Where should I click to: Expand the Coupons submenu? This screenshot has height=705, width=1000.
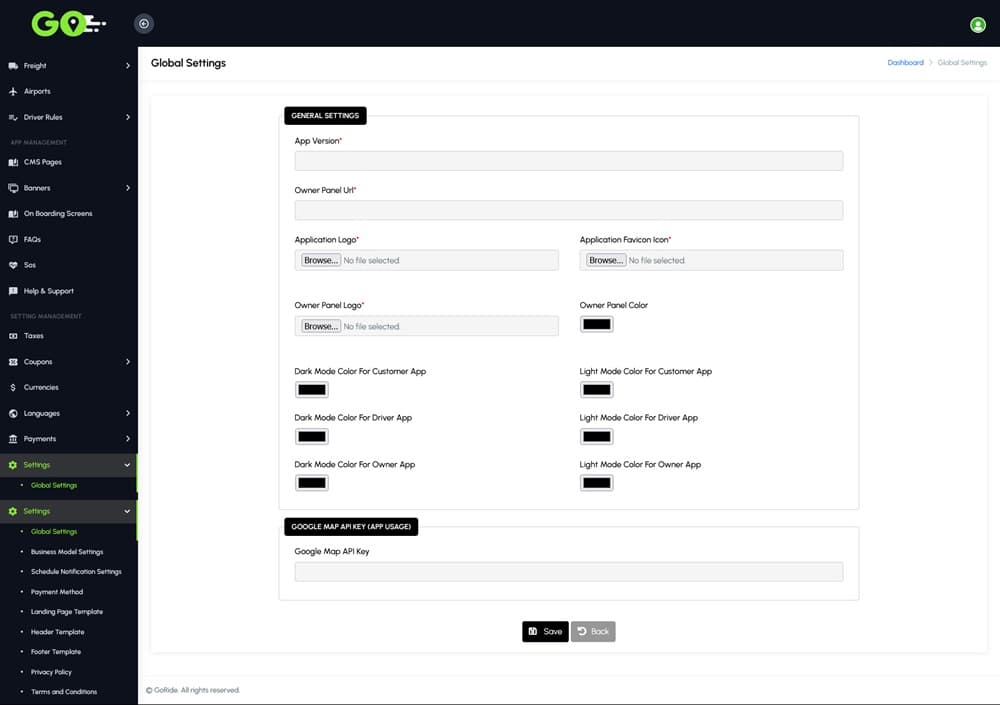click(x=127, y=362)
